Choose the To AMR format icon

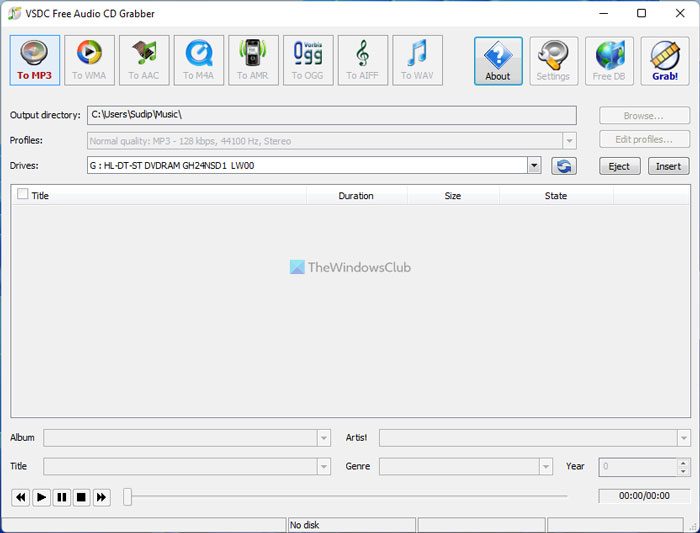tap(253, 60)
